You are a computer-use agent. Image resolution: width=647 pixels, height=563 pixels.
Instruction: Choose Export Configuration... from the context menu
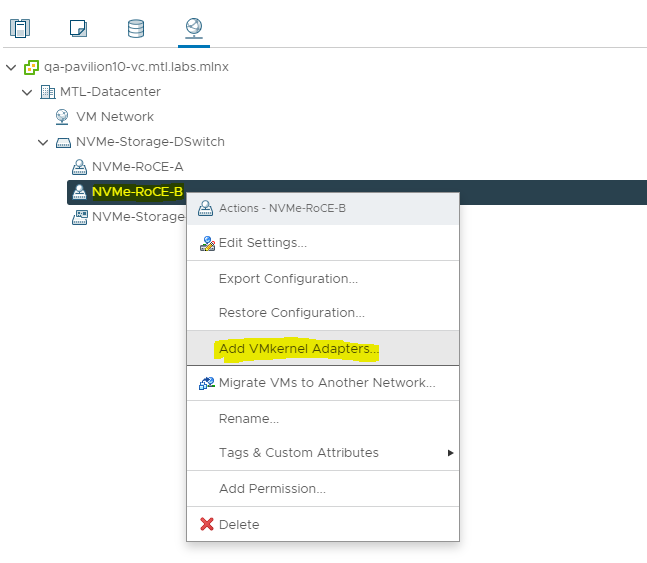(323, 279)
